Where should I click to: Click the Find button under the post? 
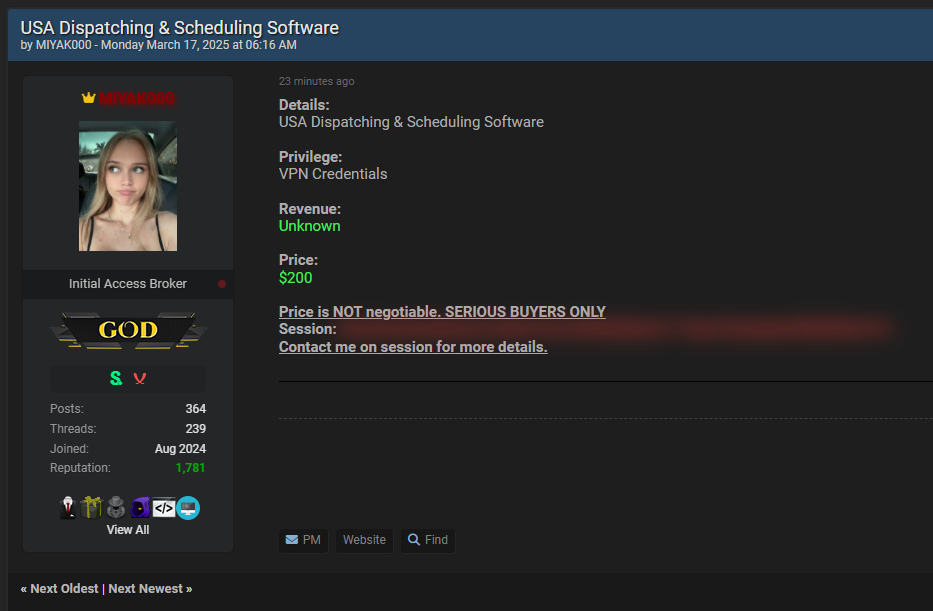tap(427, 540)
